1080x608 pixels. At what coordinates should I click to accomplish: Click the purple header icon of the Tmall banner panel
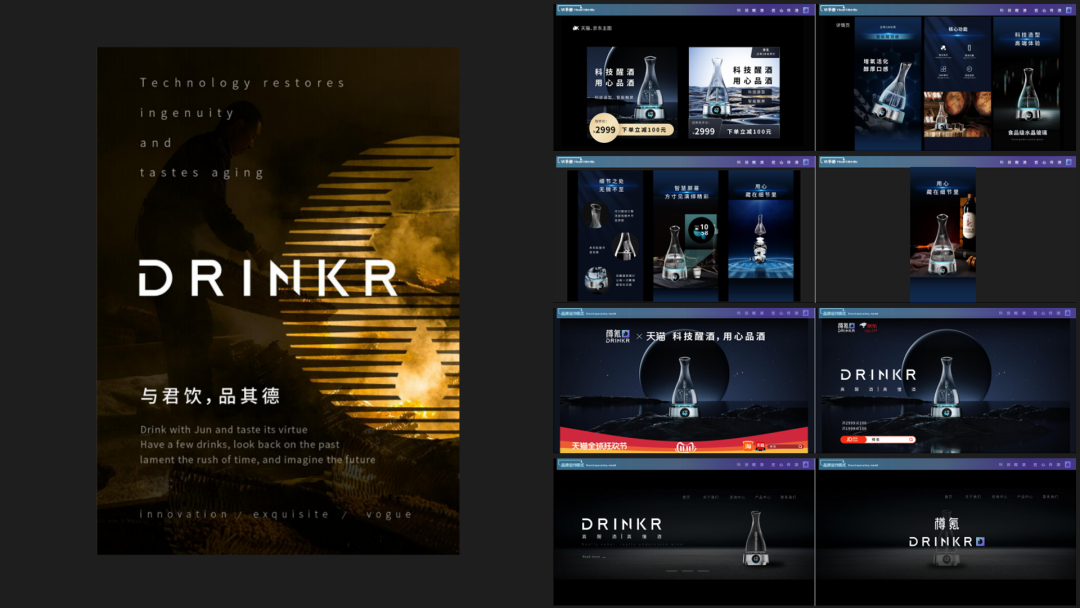coord(806,313)
